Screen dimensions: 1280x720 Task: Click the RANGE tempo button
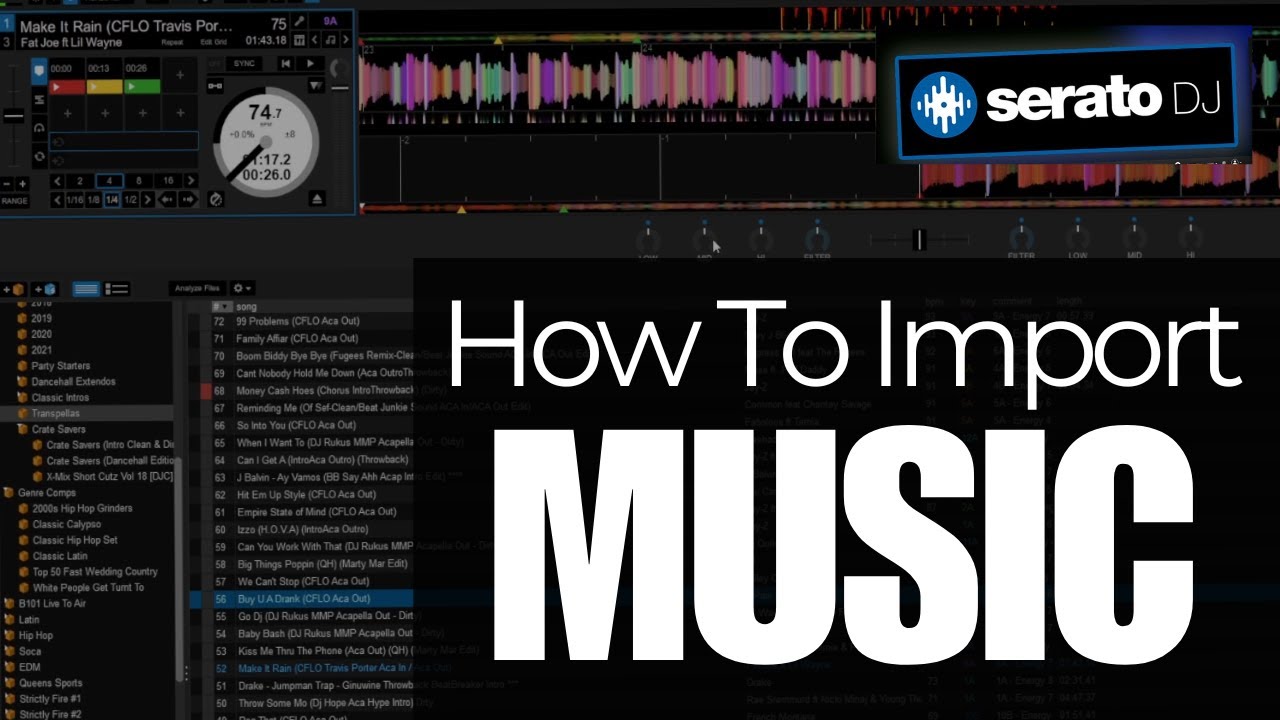point(14,201)
